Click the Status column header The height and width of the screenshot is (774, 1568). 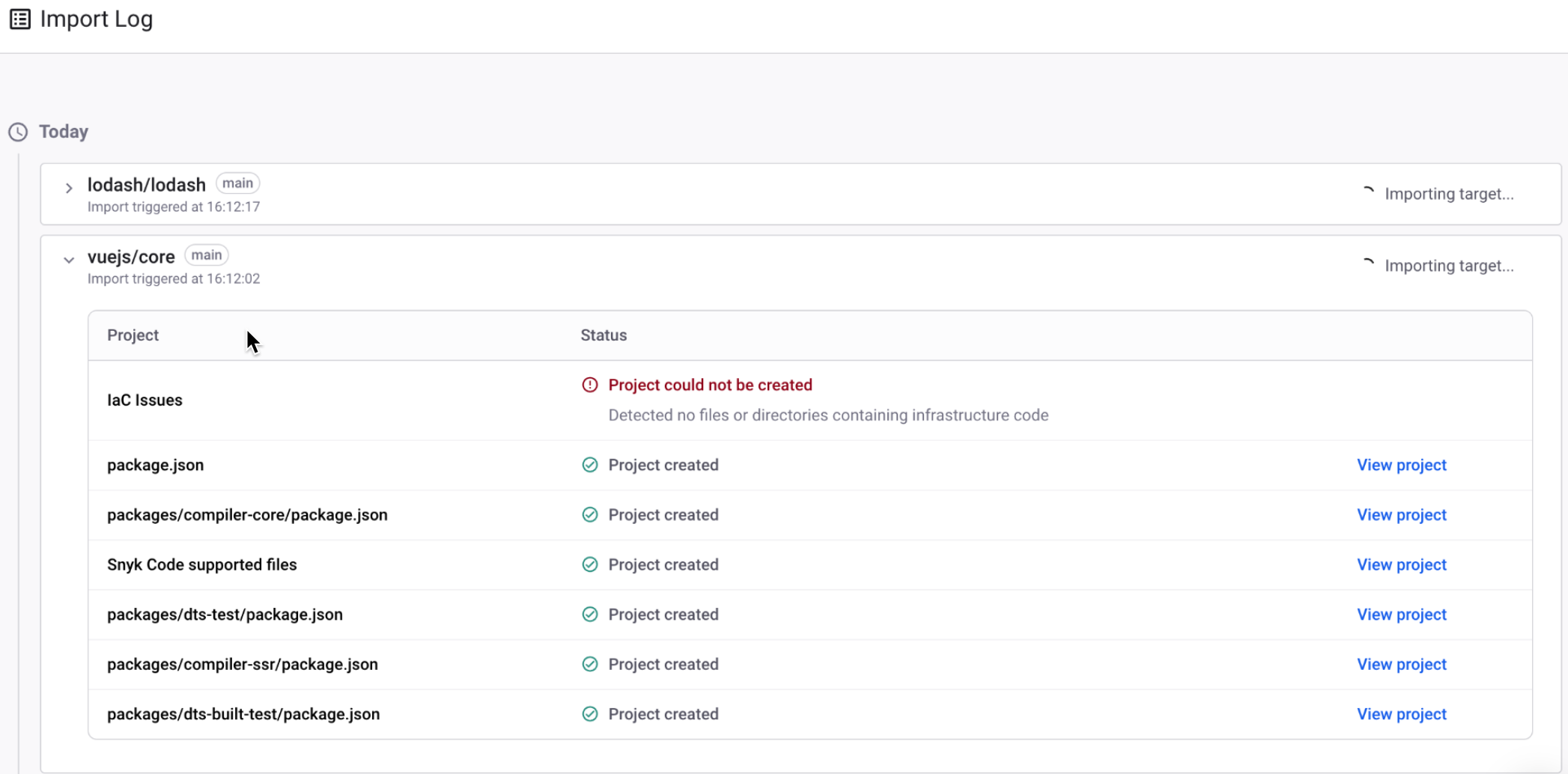604,335
